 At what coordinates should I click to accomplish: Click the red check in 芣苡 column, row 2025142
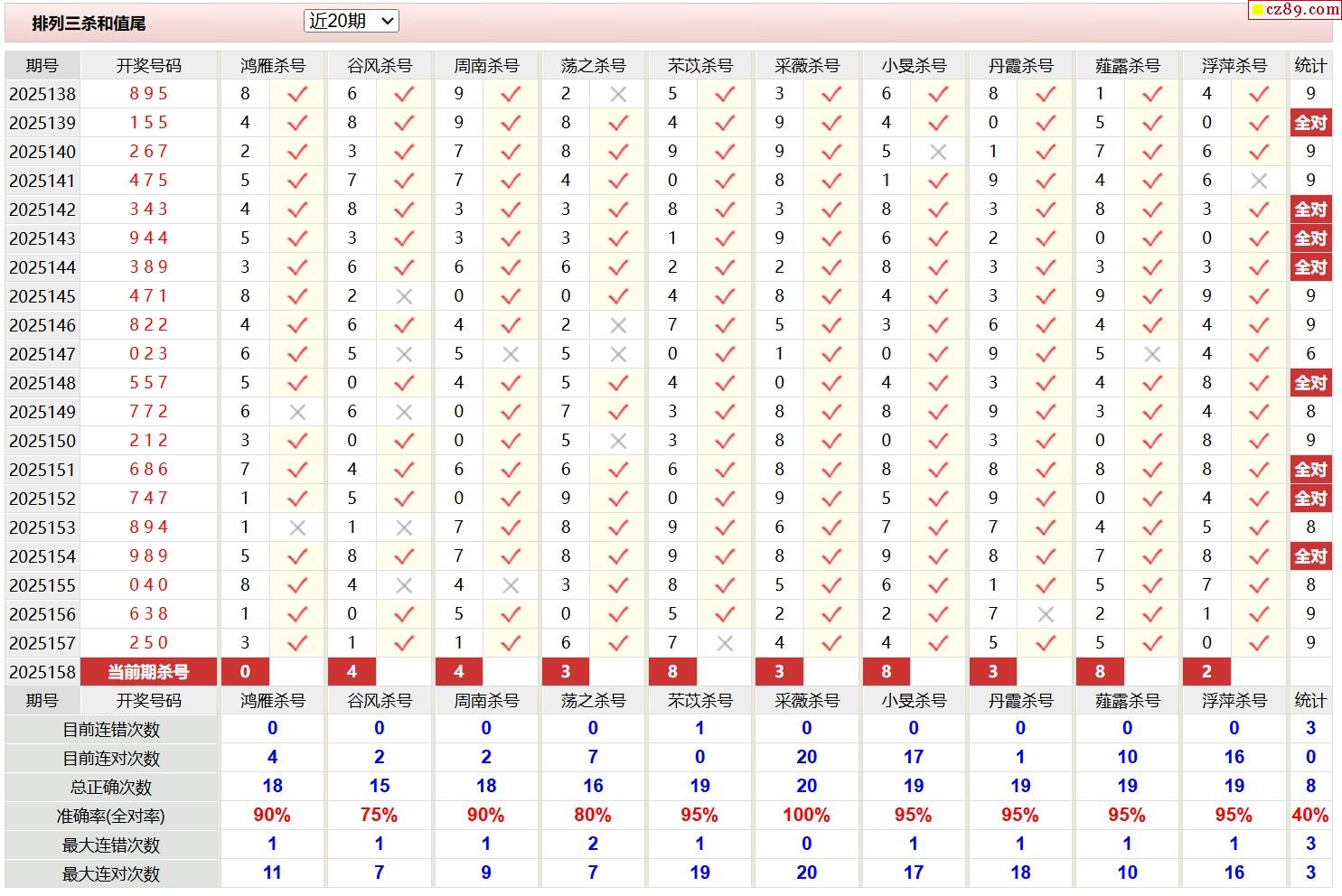[725, 209]
